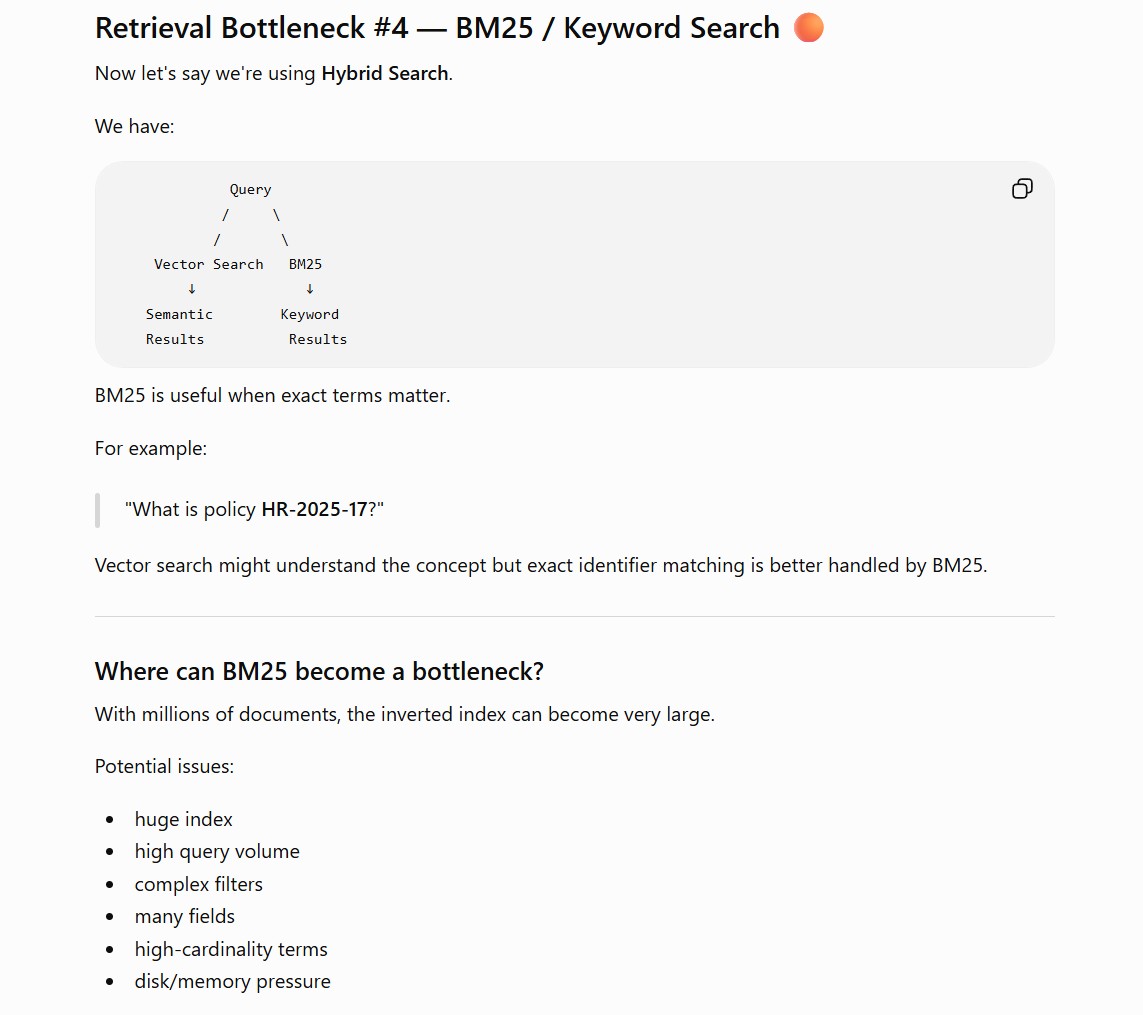Click the 'high query volume' bullet item
The image size is (1143, 1015).
tap(217, 852)
